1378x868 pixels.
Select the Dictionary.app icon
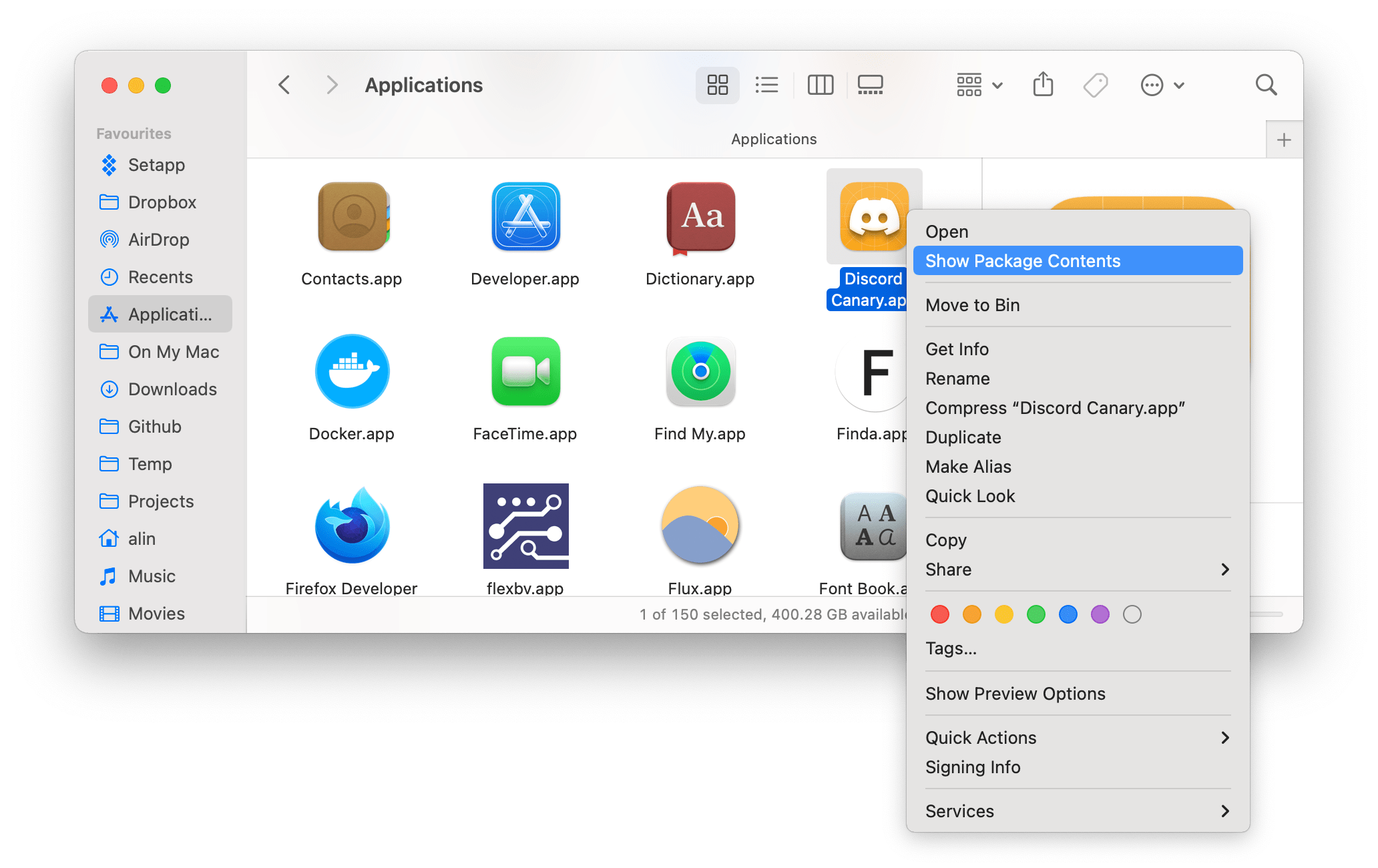(700, 218)
